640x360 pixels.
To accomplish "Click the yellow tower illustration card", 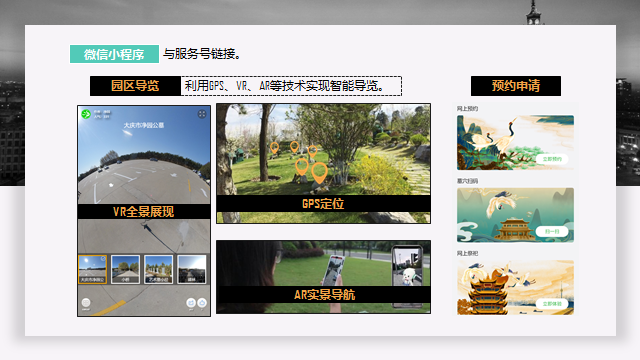I will [515, 287].
